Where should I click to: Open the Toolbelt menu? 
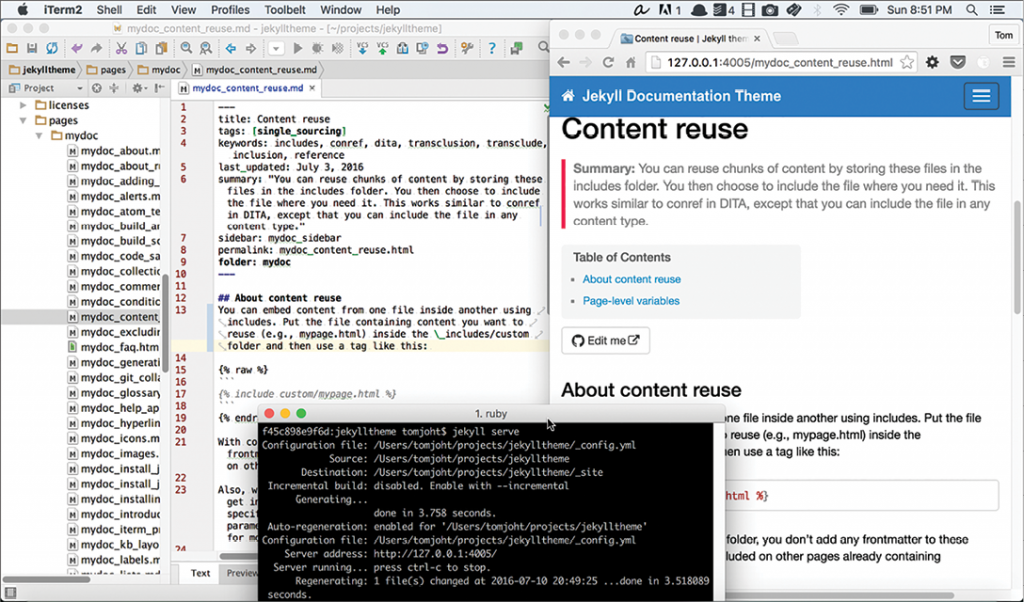coord(285,10)
